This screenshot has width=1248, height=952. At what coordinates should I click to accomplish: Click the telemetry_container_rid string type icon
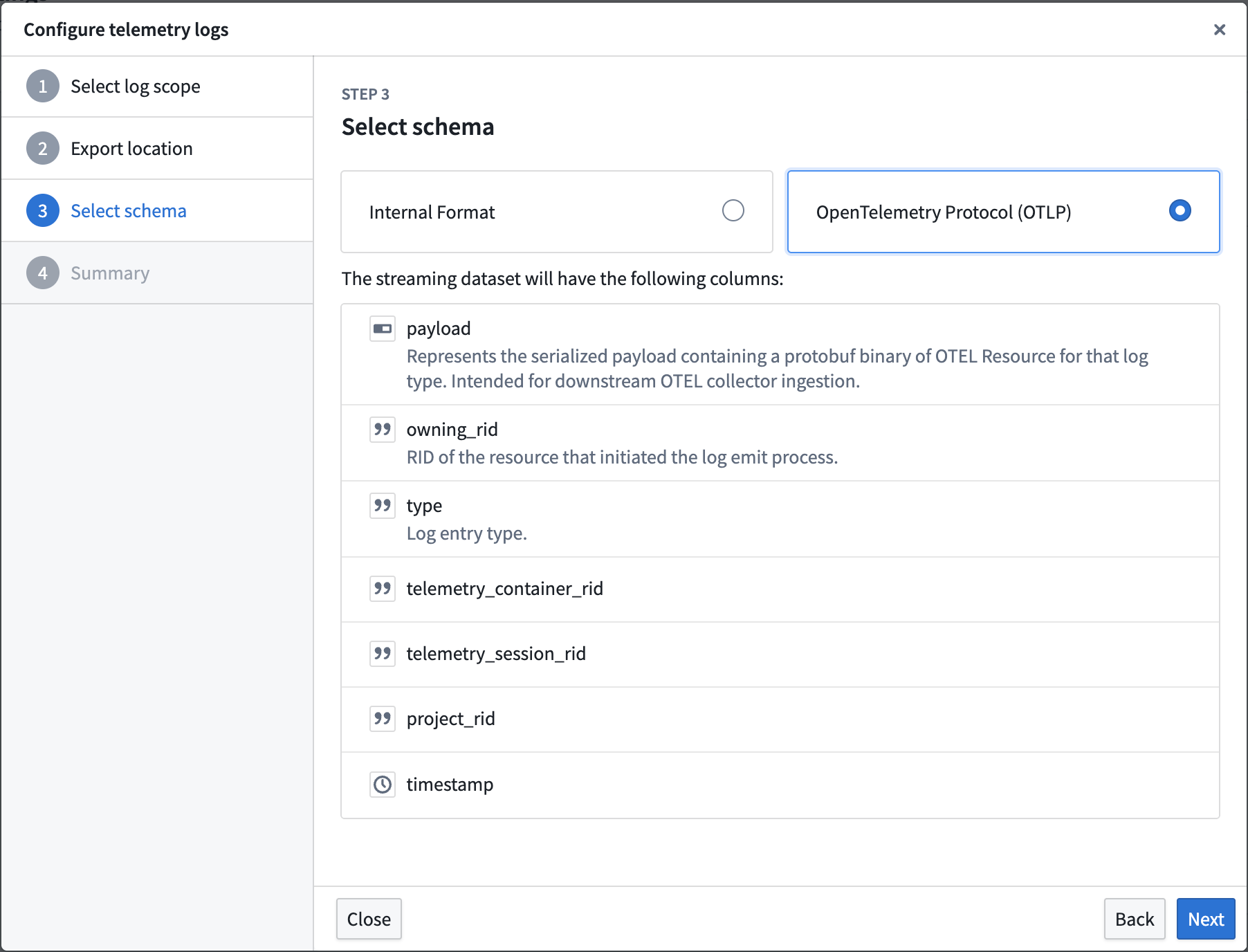click(x=382, y=589)
